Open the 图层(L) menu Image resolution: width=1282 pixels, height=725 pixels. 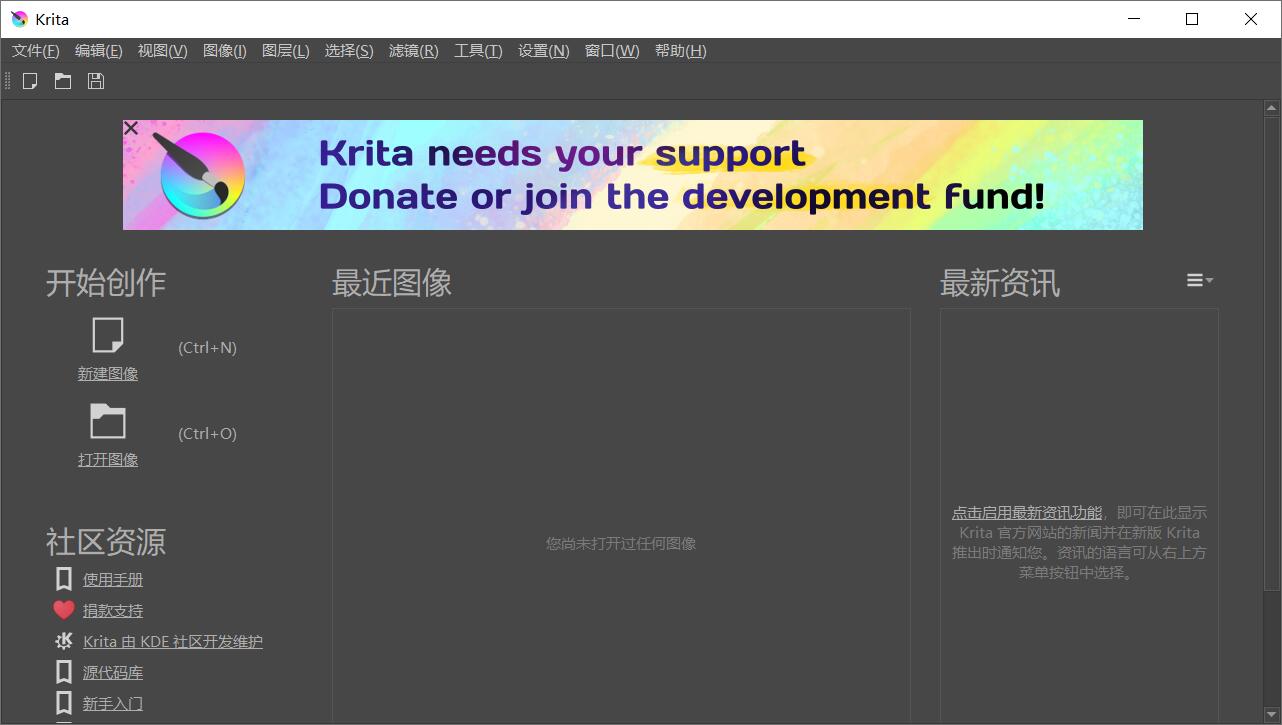(286, 51)
